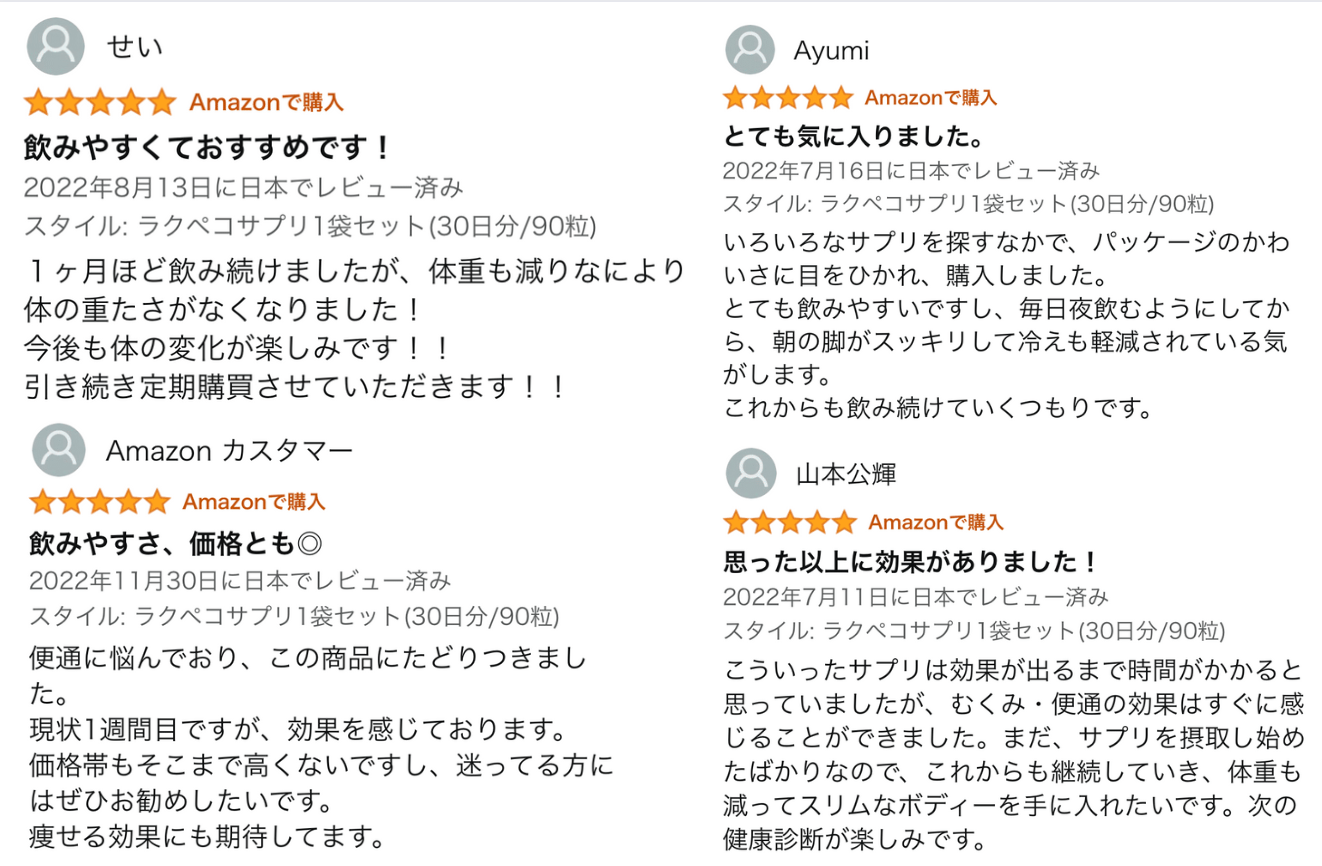This screenshot has height=866, width=1322.
Task: Click the Amazonで購入 badge under Amazon カスタマー
Action: pyautogui.click(x=254, y=502)
